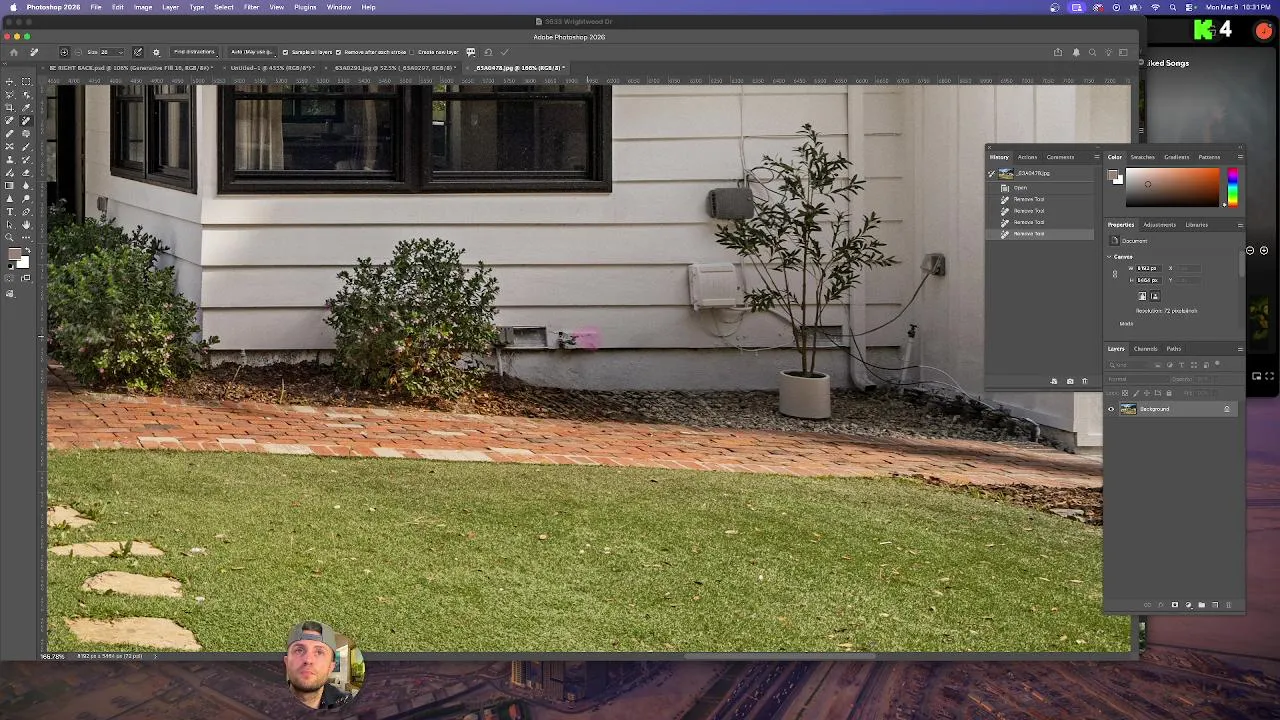The image size is (1280, 720).
Task: Select the active Remove tool in toolbar
Action: tap(26, 120)
